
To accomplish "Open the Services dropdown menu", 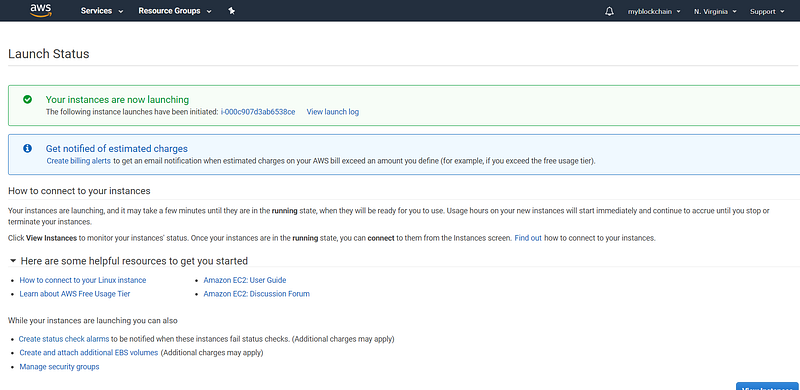I will (x=102, y=11).
